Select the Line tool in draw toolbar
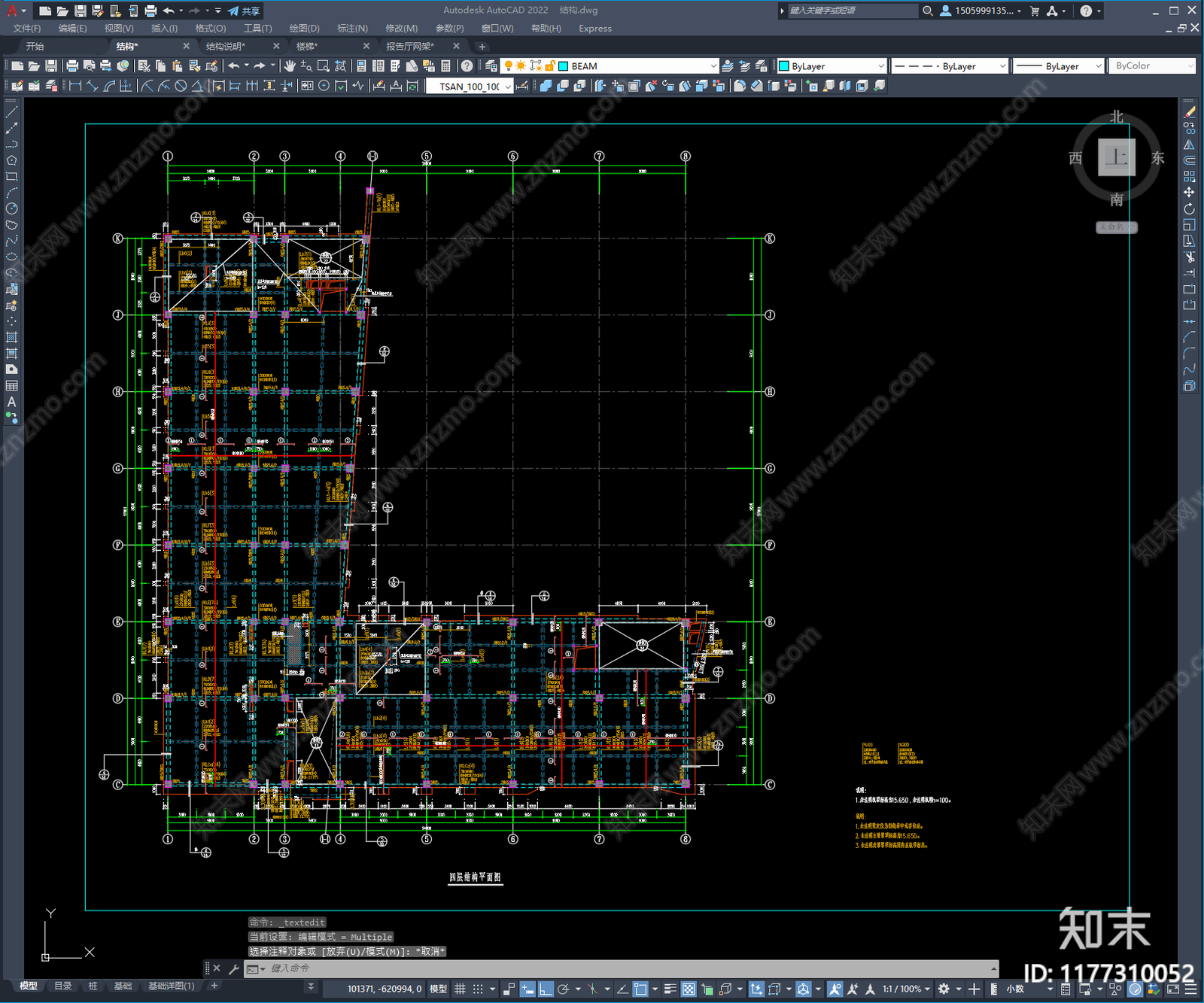This screenshot has width=1204, height=1003. click(11, 112)
